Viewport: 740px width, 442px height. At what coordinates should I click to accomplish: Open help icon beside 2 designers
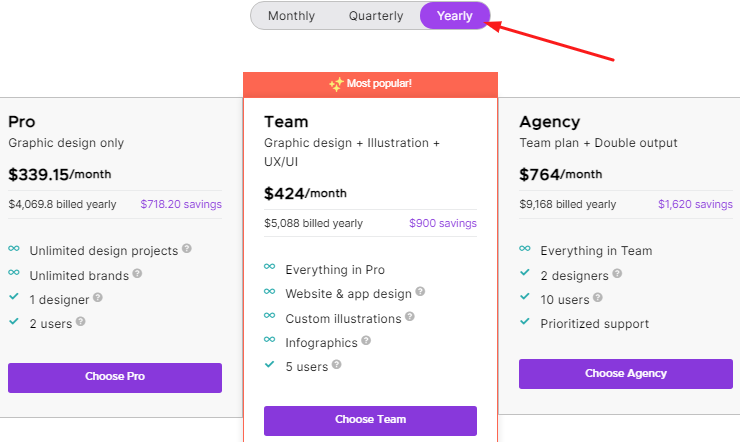[617, 273]
